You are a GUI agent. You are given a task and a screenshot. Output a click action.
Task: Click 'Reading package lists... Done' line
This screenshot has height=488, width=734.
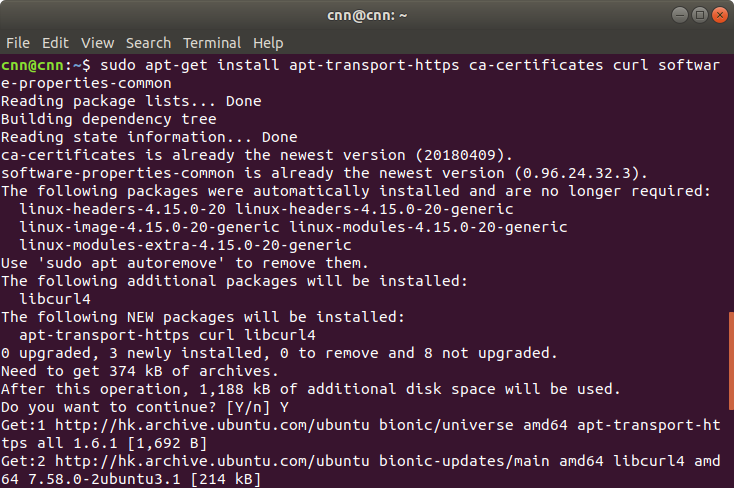131,101
